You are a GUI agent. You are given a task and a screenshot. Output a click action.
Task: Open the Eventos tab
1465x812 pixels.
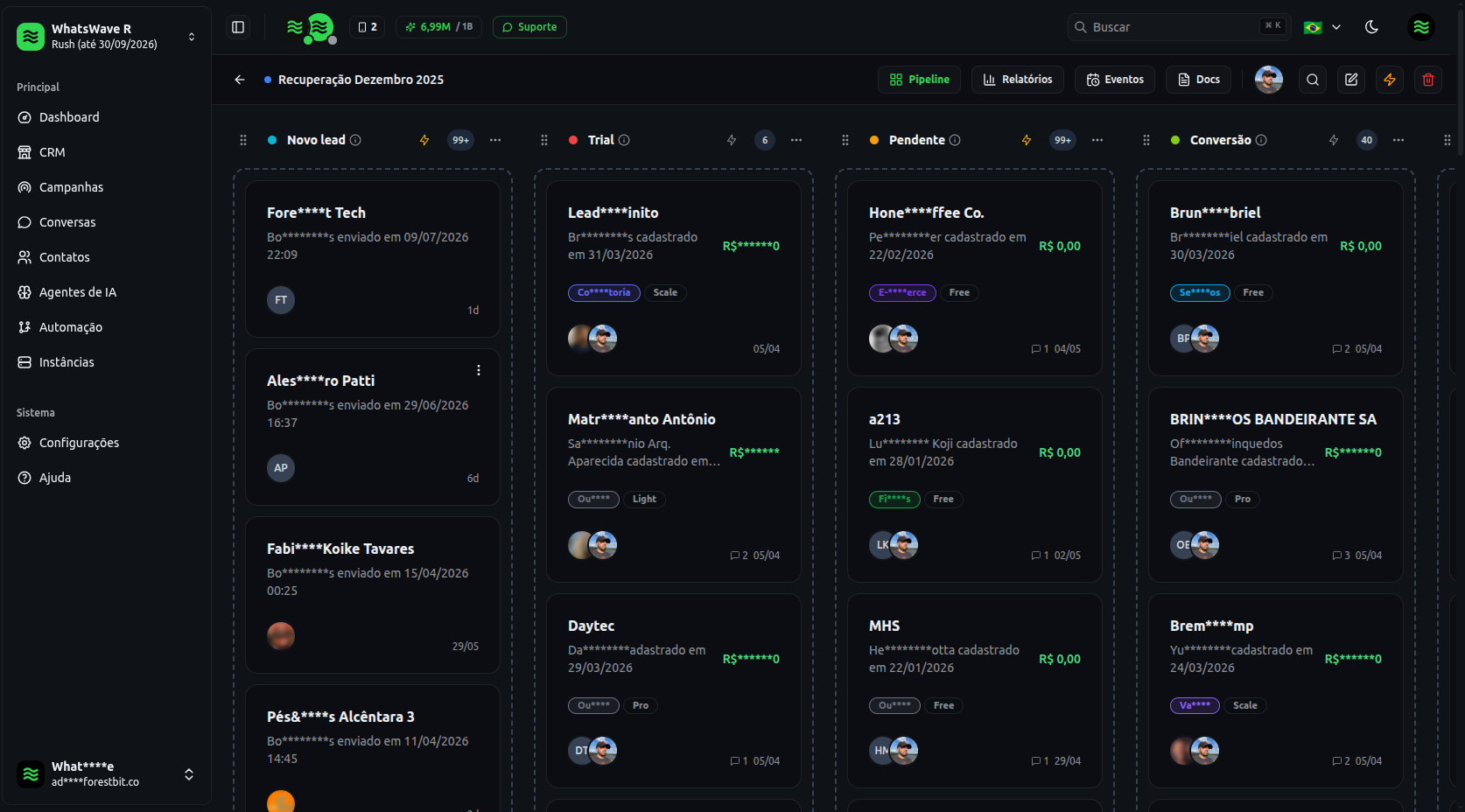point(1115,80)
